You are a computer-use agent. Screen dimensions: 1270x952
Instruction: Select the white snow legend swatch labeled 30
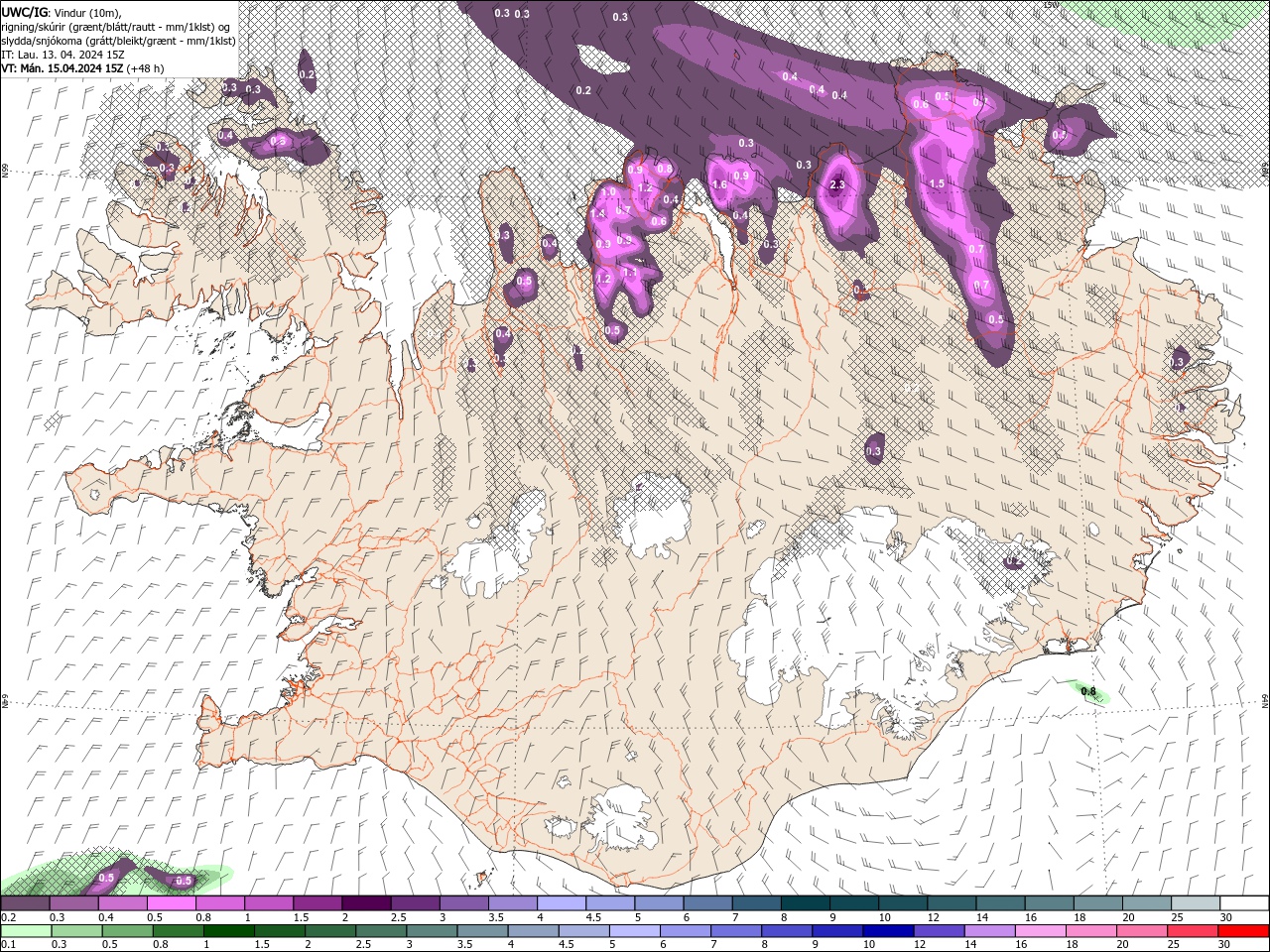point(1244,903)
